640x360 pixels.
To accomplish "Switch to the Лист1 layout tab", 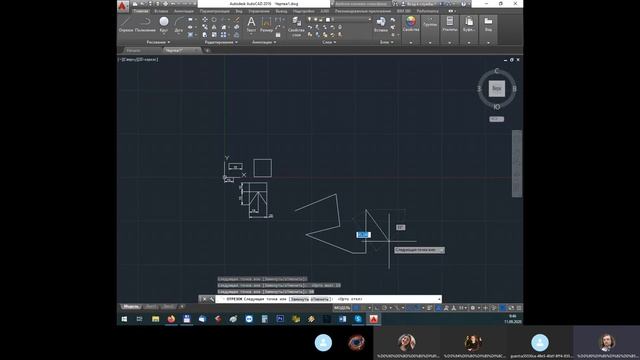I will pos(151,307).
